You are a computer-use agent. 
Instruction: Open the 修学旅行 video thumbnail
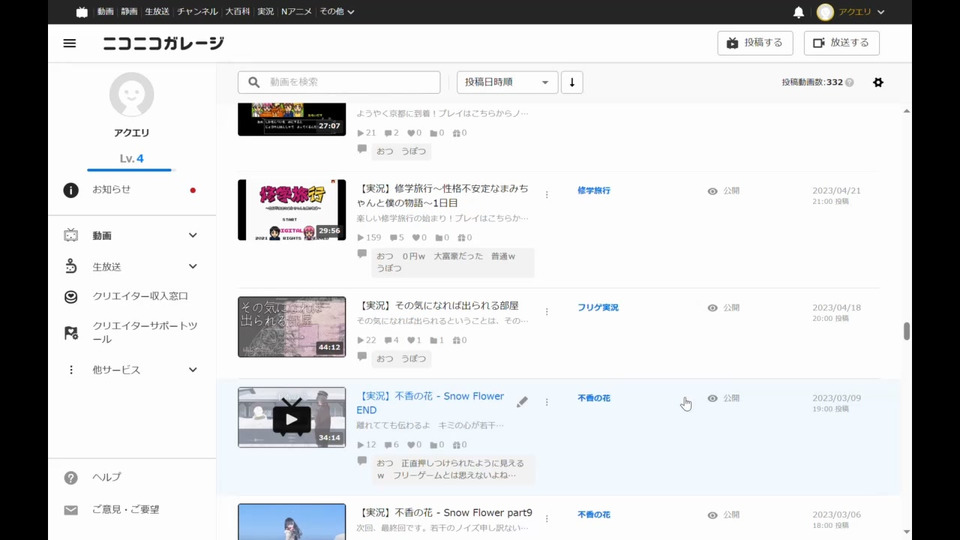coord(291,210)
